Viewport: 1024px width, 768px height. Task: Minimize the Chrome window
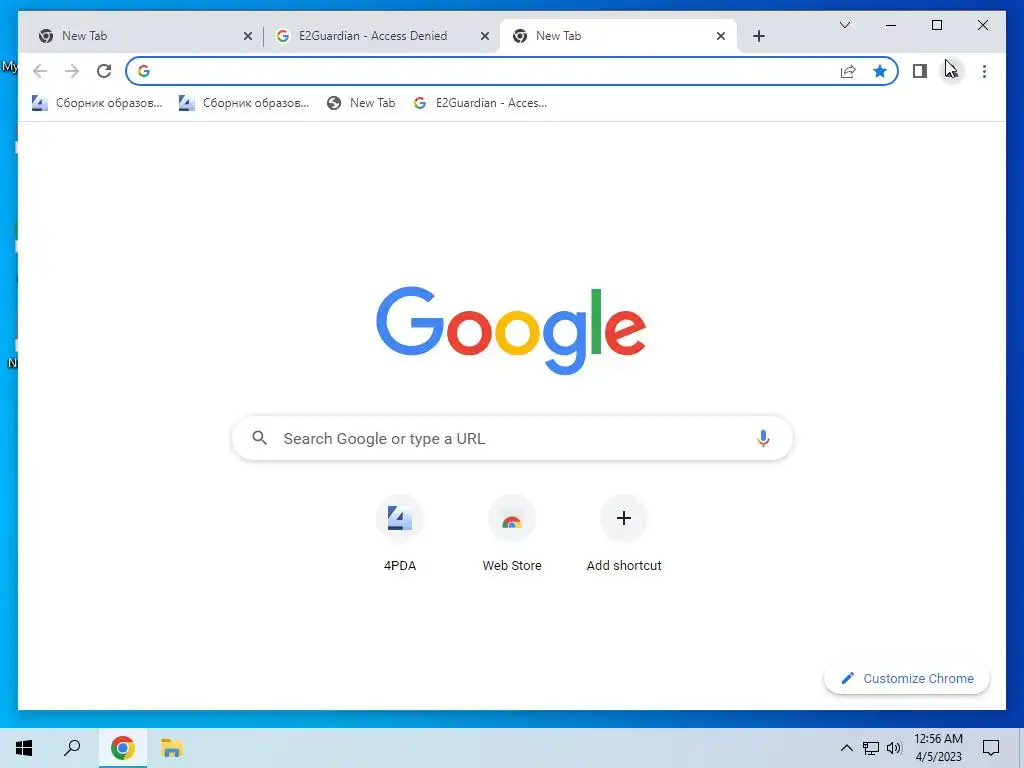click(891, 25)
